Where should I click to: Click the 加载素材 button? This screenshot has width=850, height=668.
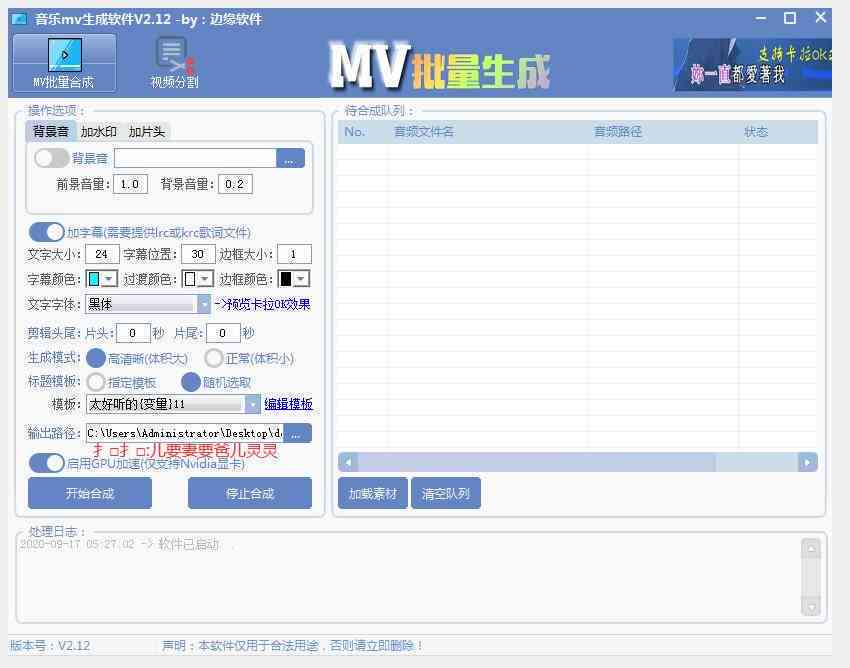pyautogui.click(x=373, y=493)
